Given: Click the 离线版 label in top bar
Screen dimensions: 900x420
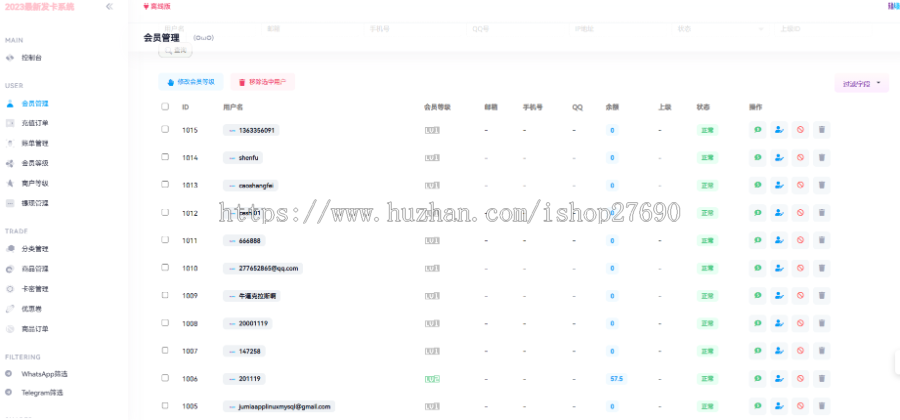Looking at the screenshot, I should pos(157,7).
